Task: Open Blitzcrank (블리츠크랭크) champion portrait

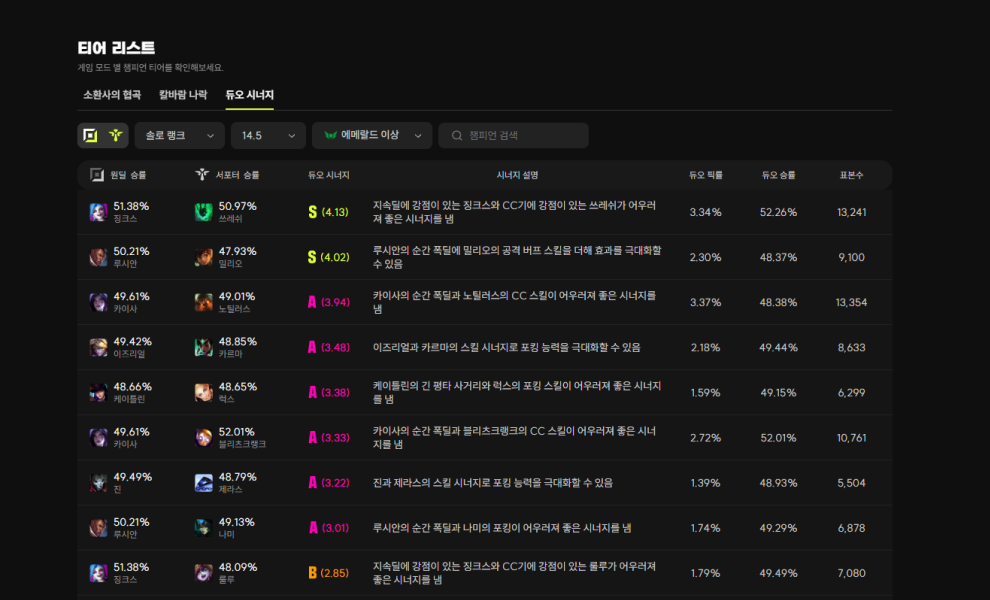Action: 203,438
